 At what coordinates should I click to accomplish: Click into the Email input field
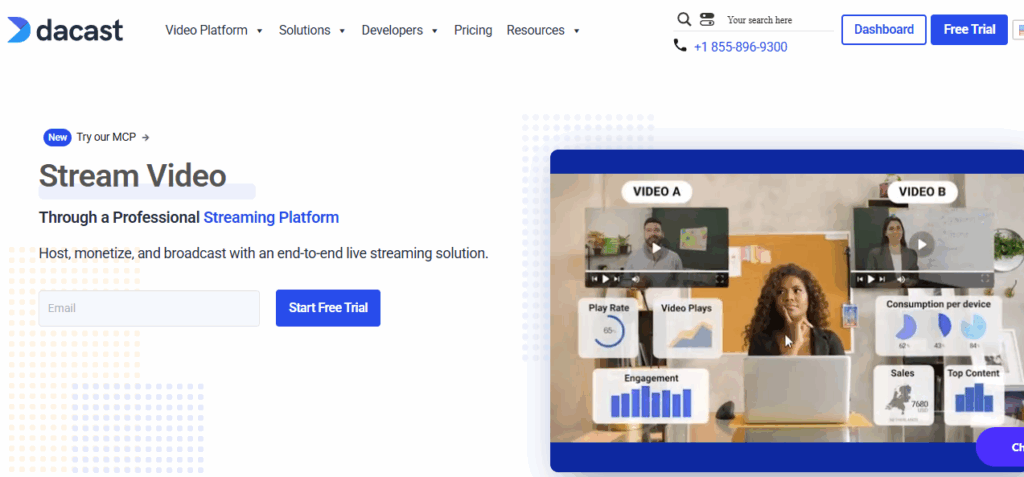(149, 308)
